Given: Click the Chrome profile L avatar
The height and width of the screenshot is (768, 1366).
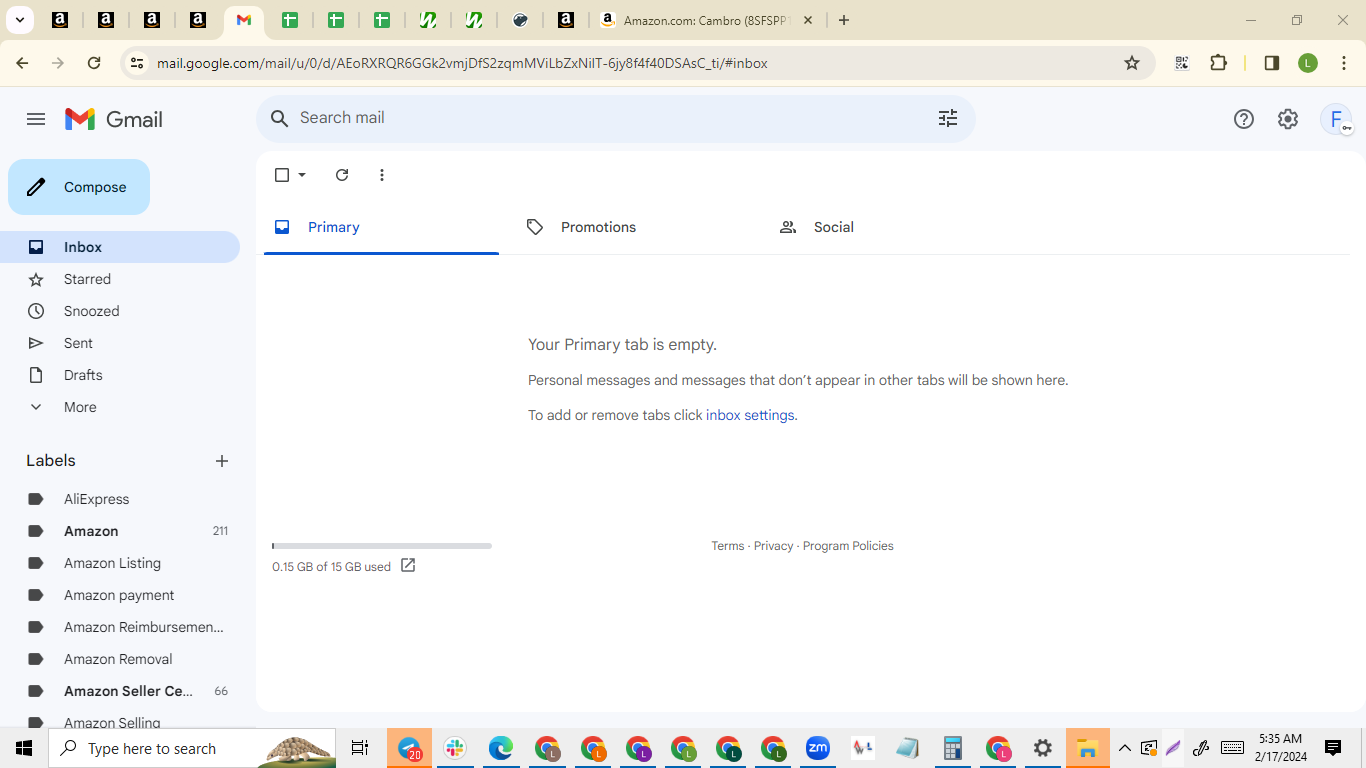Looking at the screenshot, I should [x=1308, y=63].
